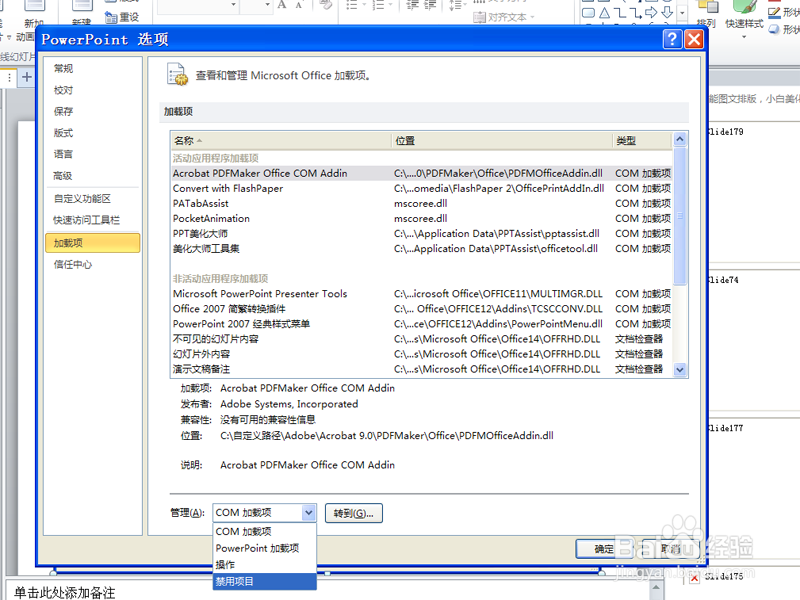The height and width of the screenshot is (600, 800).
Task: Sort add-ins by 位置 column header
Action: (x=502, y=140)
